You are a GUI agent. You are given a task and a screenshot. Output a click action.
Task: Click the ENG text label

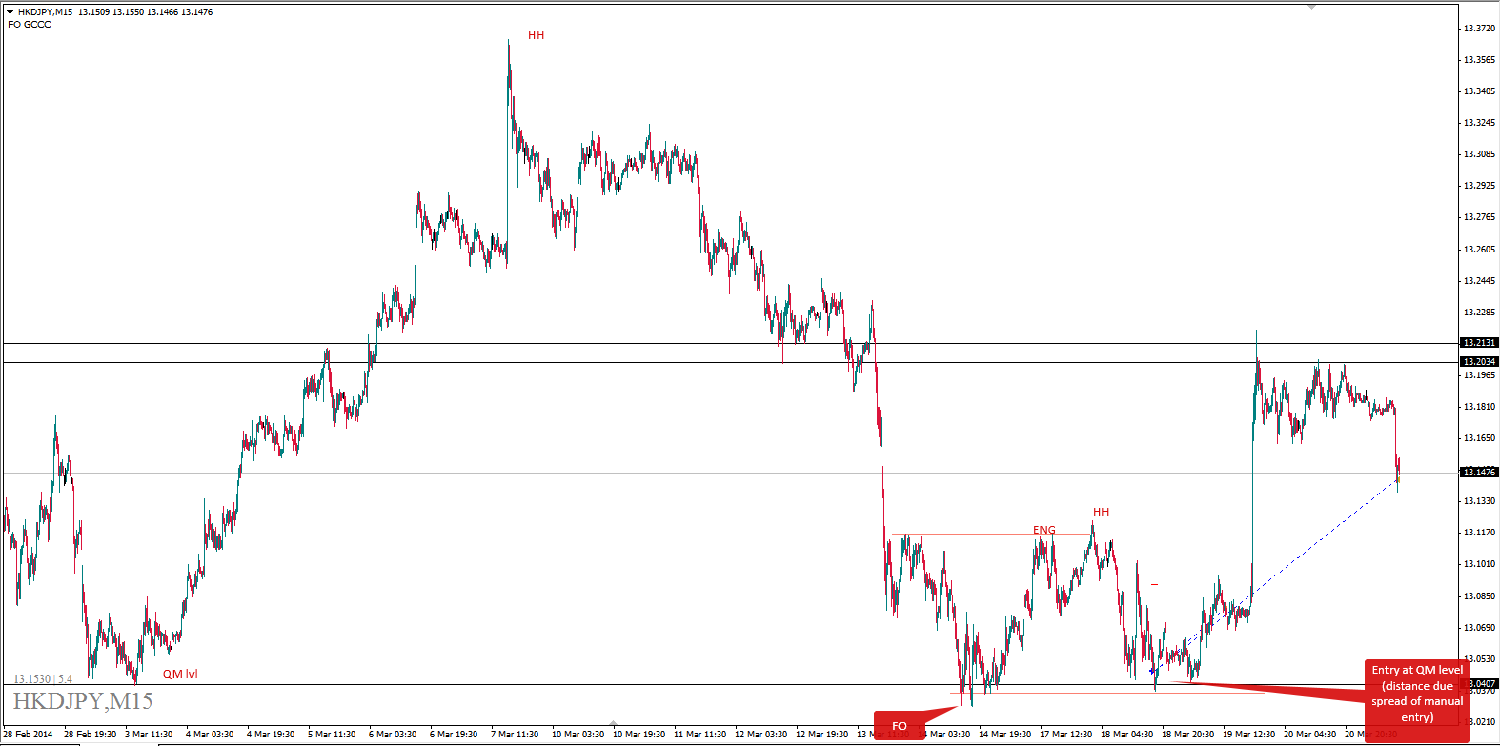pyautogui.click(x=1044, y=529)
